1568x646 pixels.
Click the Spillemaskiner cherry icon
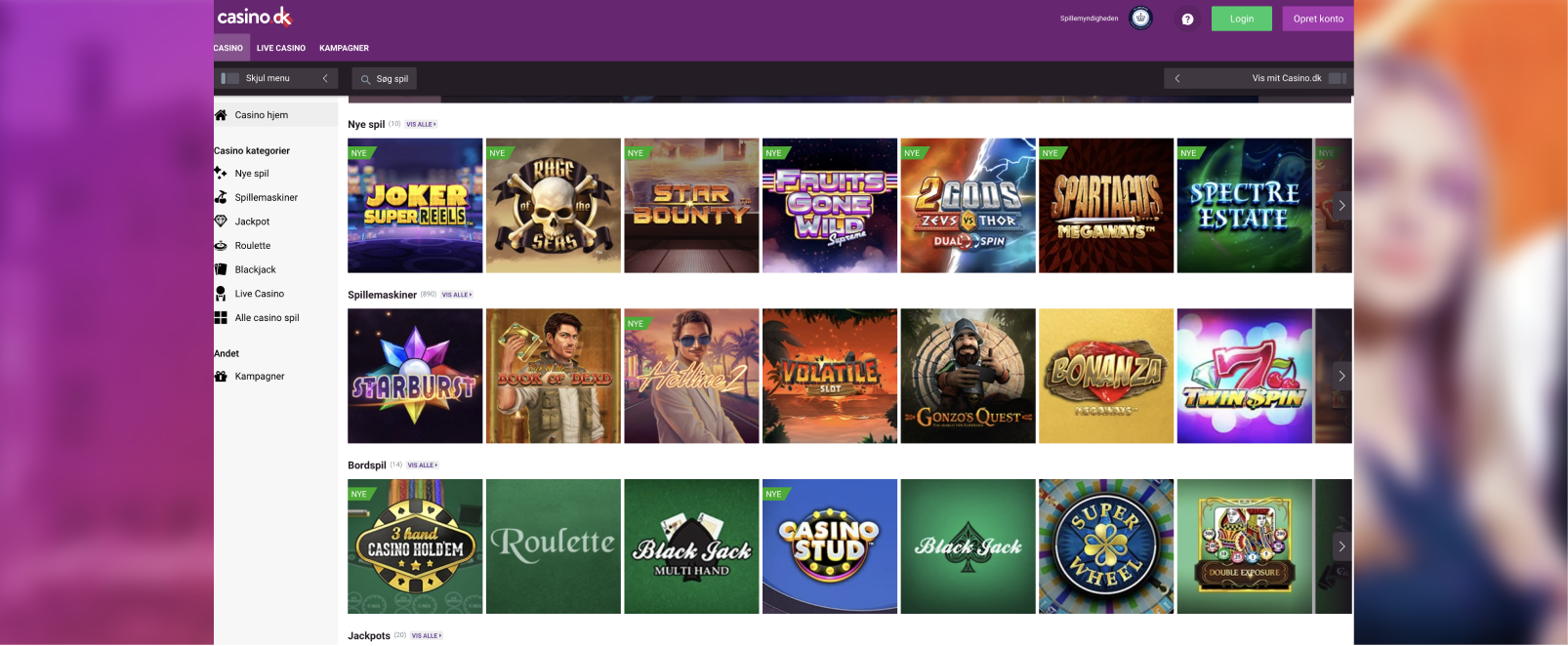(221, 197)
